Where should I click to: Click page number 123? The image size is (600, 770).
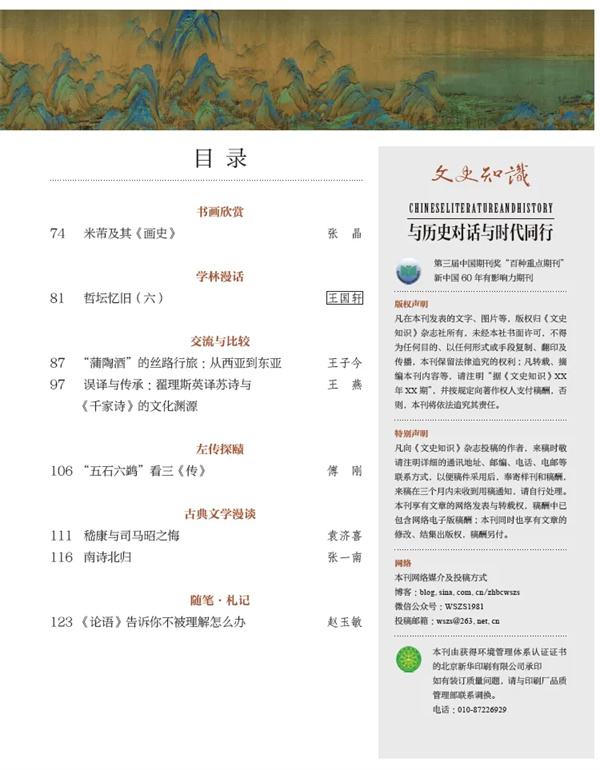(x=61, y=622)
